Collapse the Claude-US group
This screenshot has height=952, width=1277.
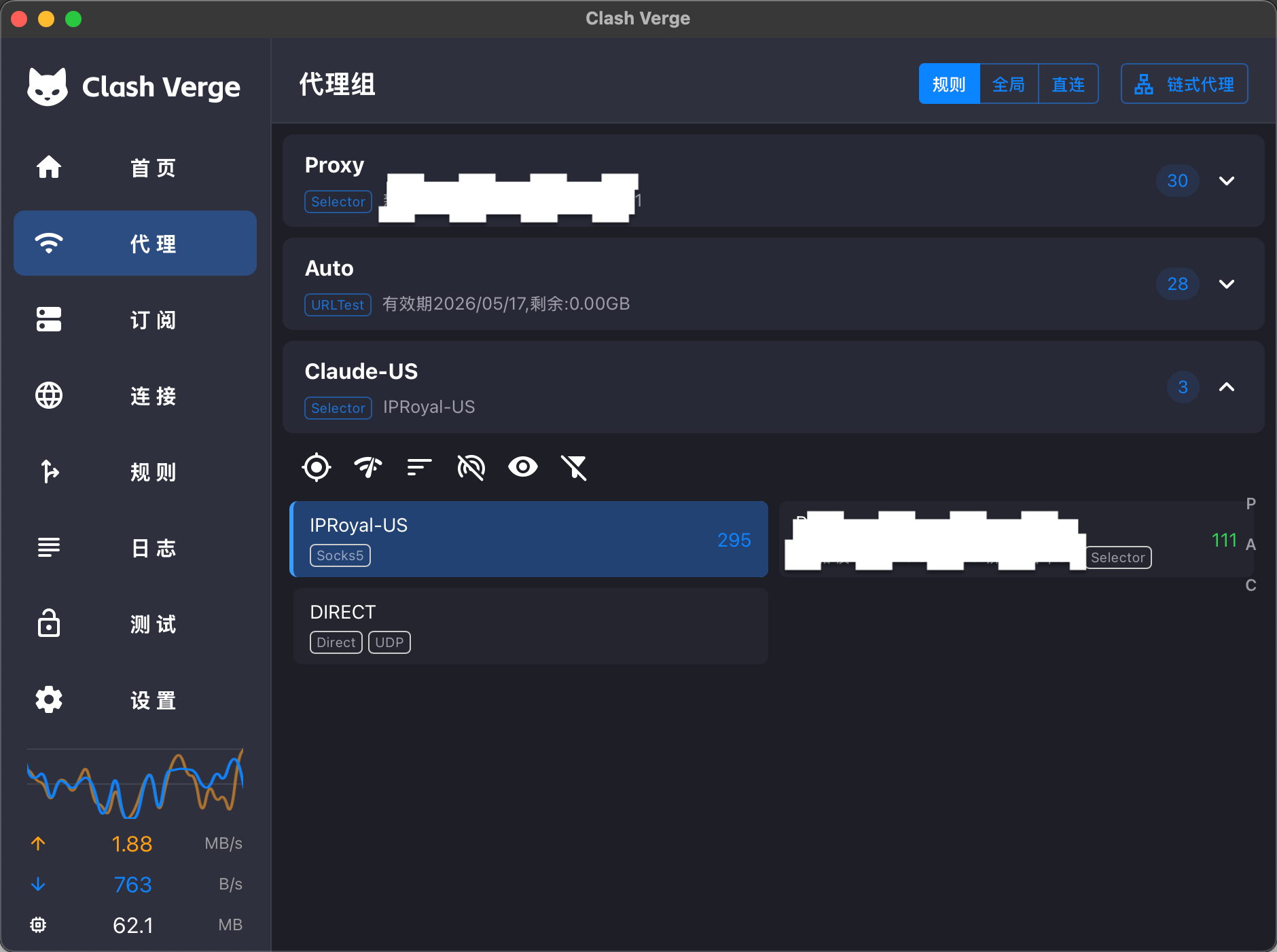(1227, 387)
